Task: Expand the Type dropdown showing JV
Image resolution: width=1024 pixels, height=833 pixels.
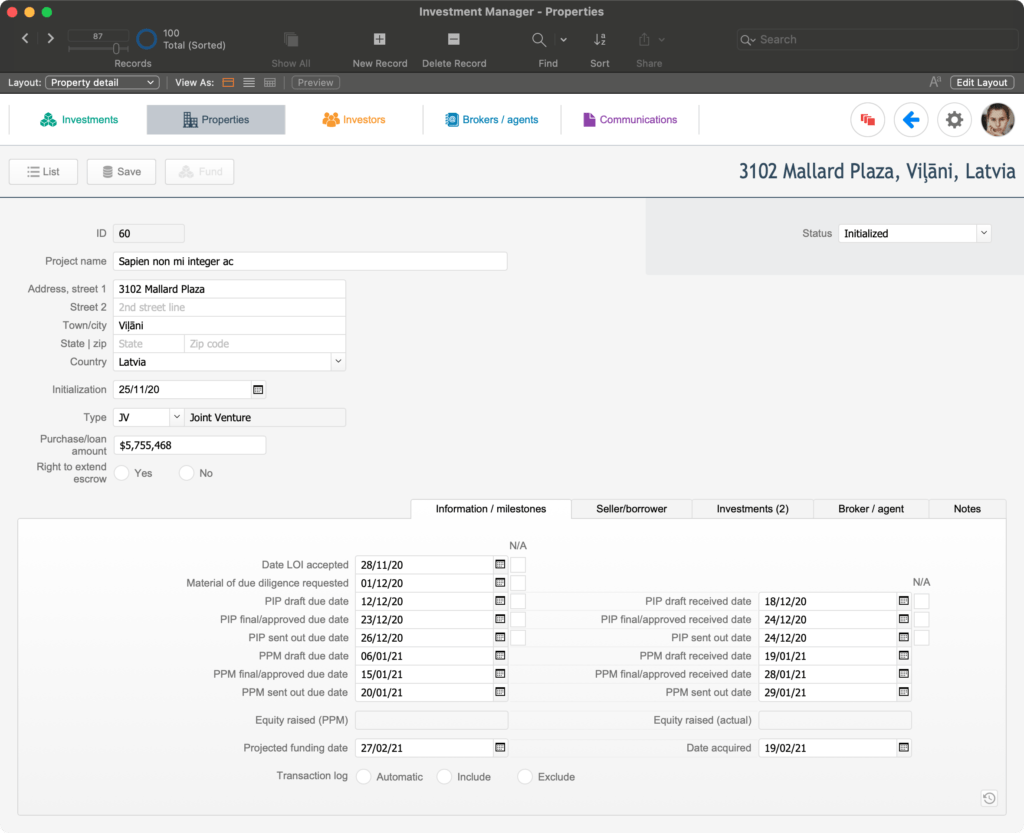Action: (175, 417)
